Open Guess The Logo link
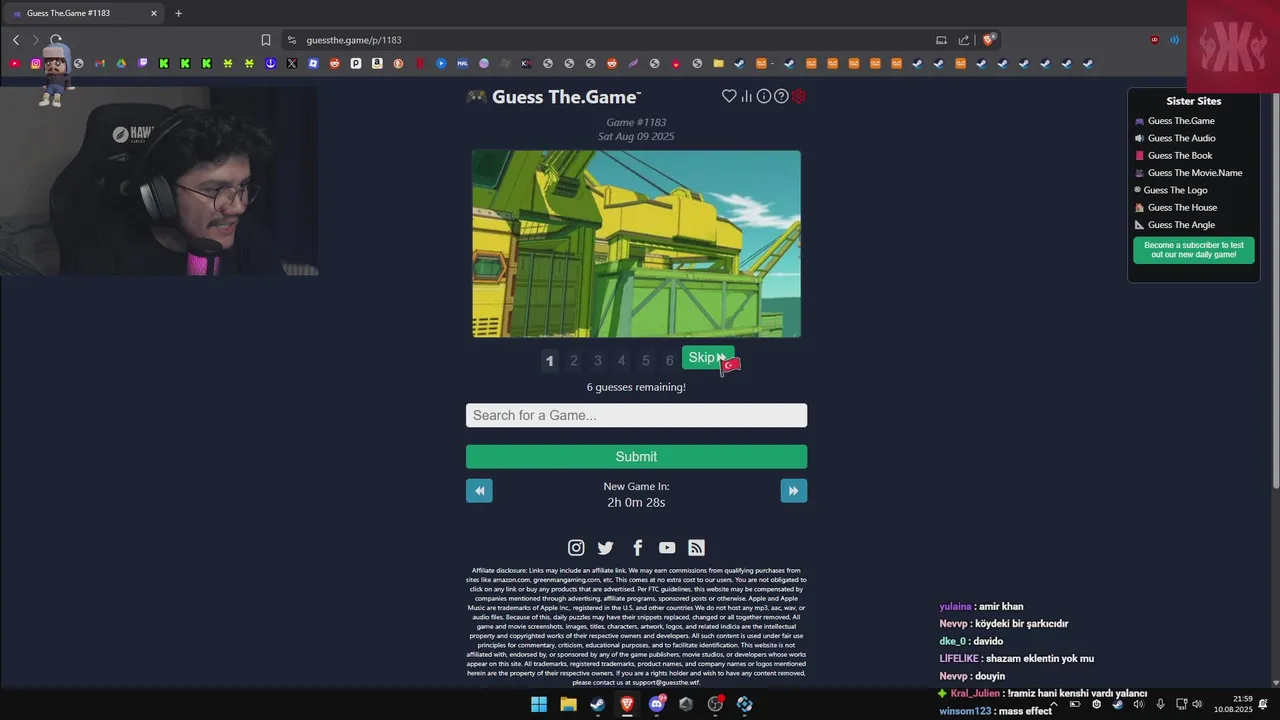1280x720 pixels. [x=1175, y=190]
